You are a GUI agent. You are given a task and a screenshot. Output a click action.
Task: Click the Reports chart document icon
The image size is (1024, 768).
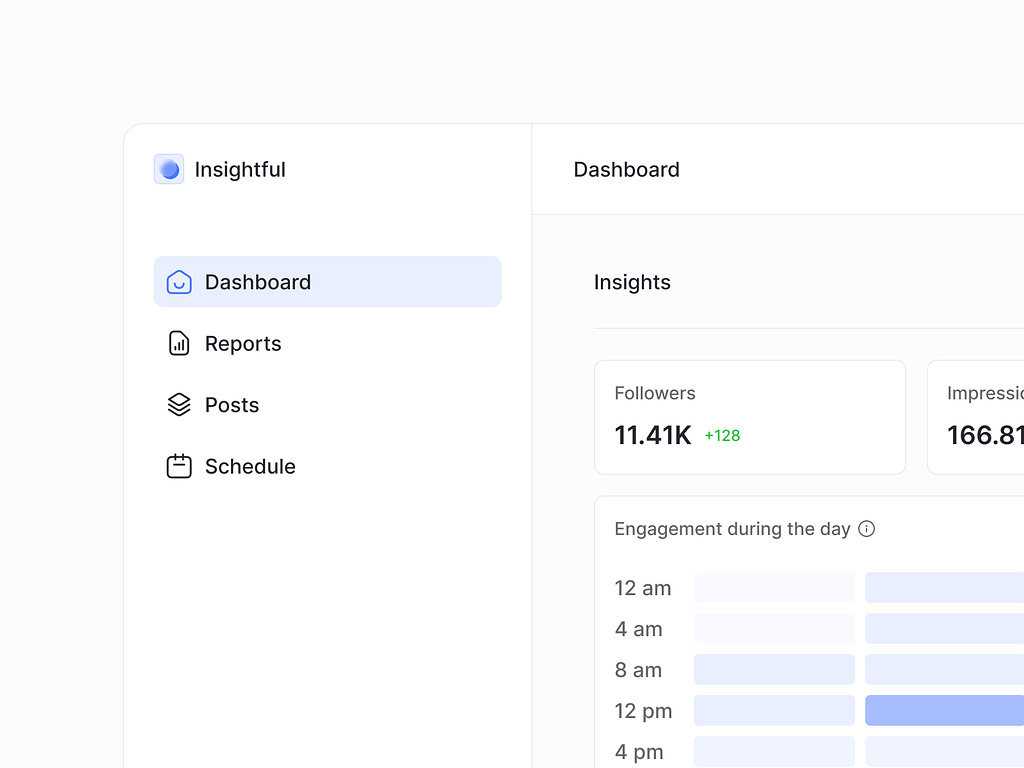coord(179,344)
